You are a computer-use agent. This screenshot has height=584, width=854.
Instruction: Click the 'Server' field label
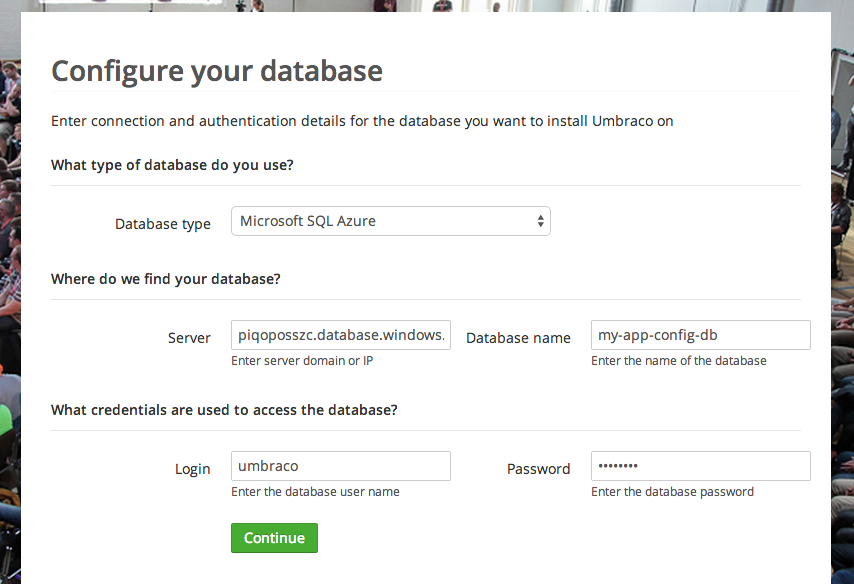click(x=189, y=338)
